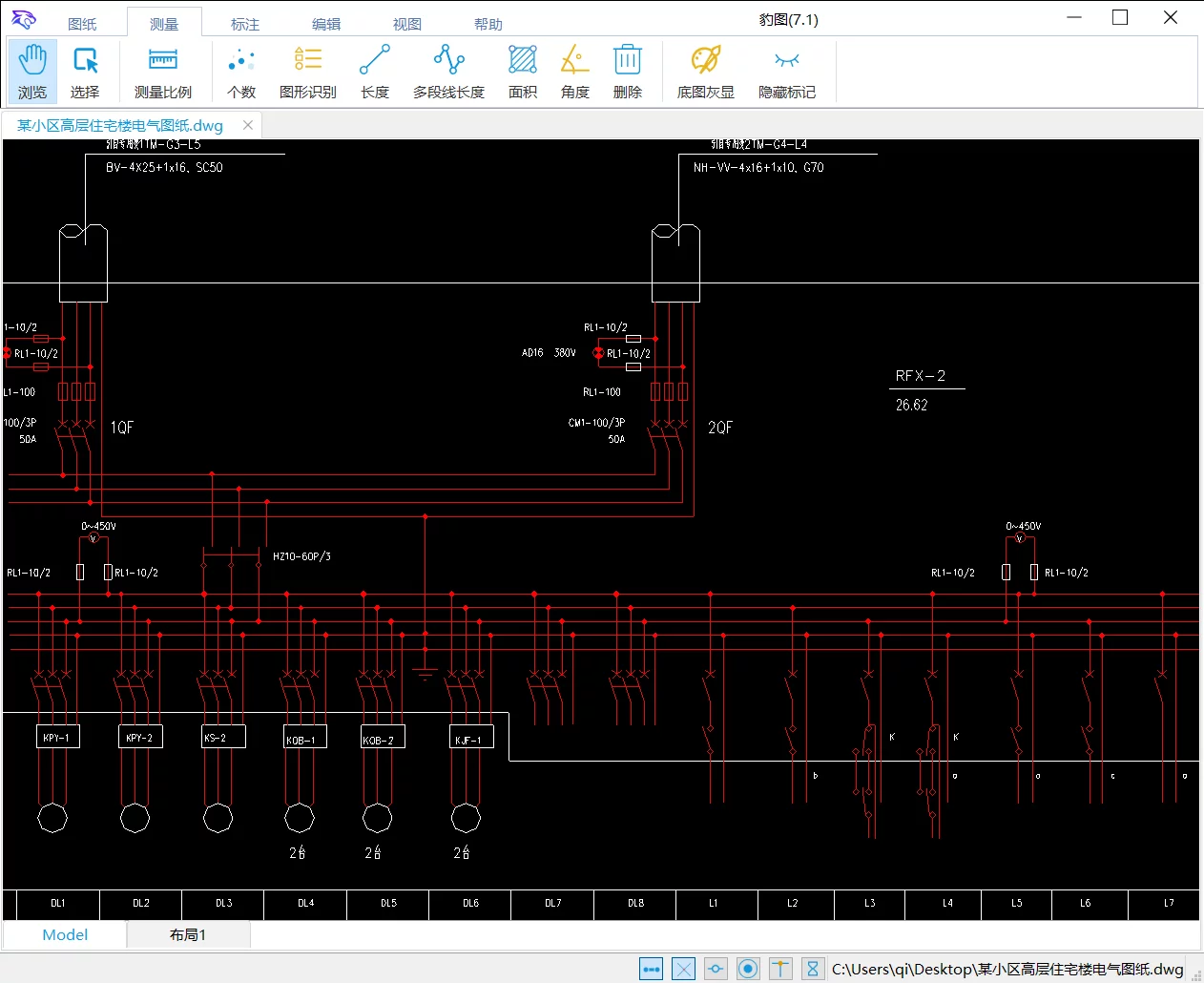
Task: Toggle 隐藏标记 to hide markers
Action: pyautogui.click(x=786, y=72)
